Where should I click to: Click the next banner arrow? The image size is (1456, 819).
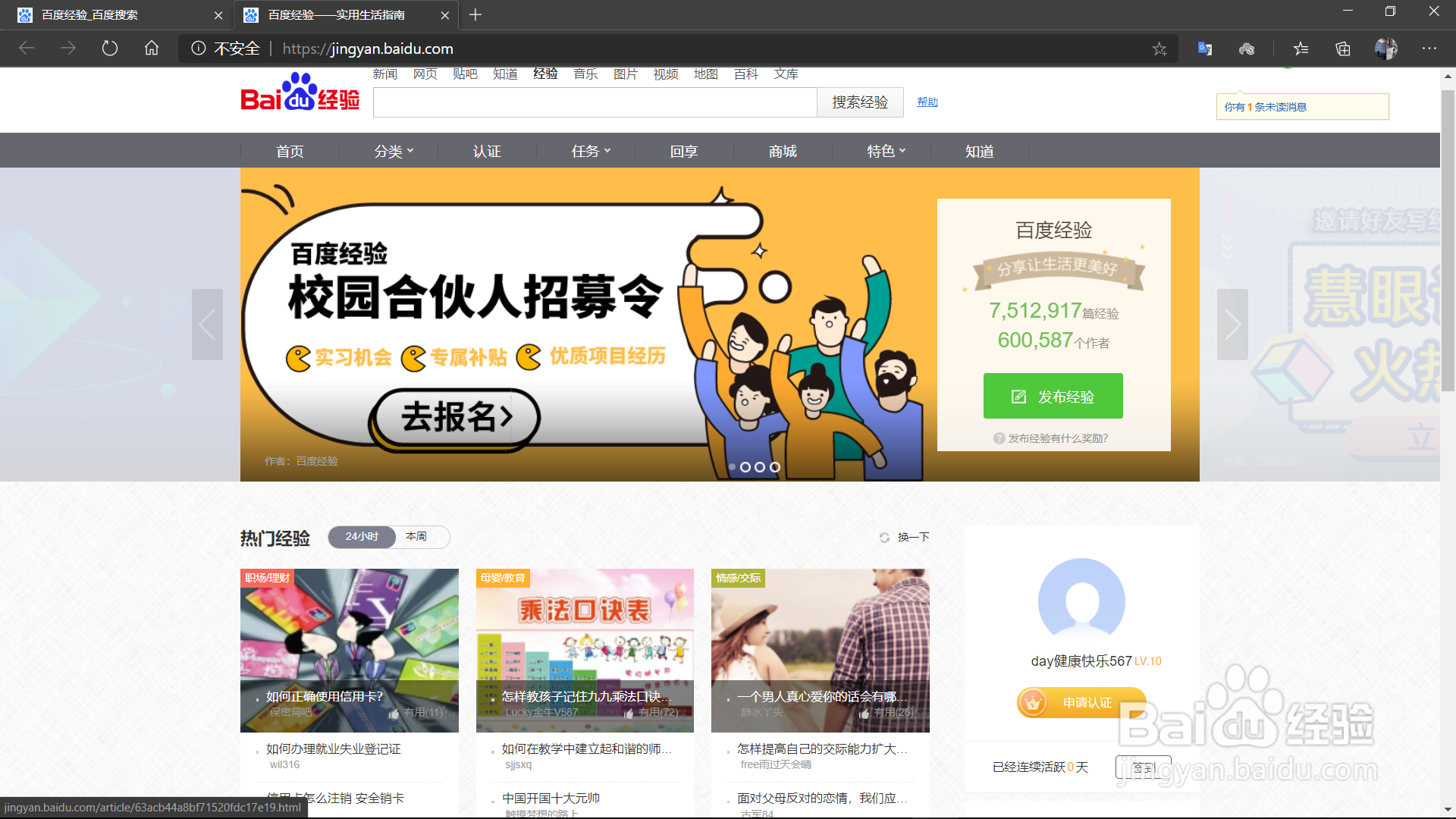(1232, 325)
